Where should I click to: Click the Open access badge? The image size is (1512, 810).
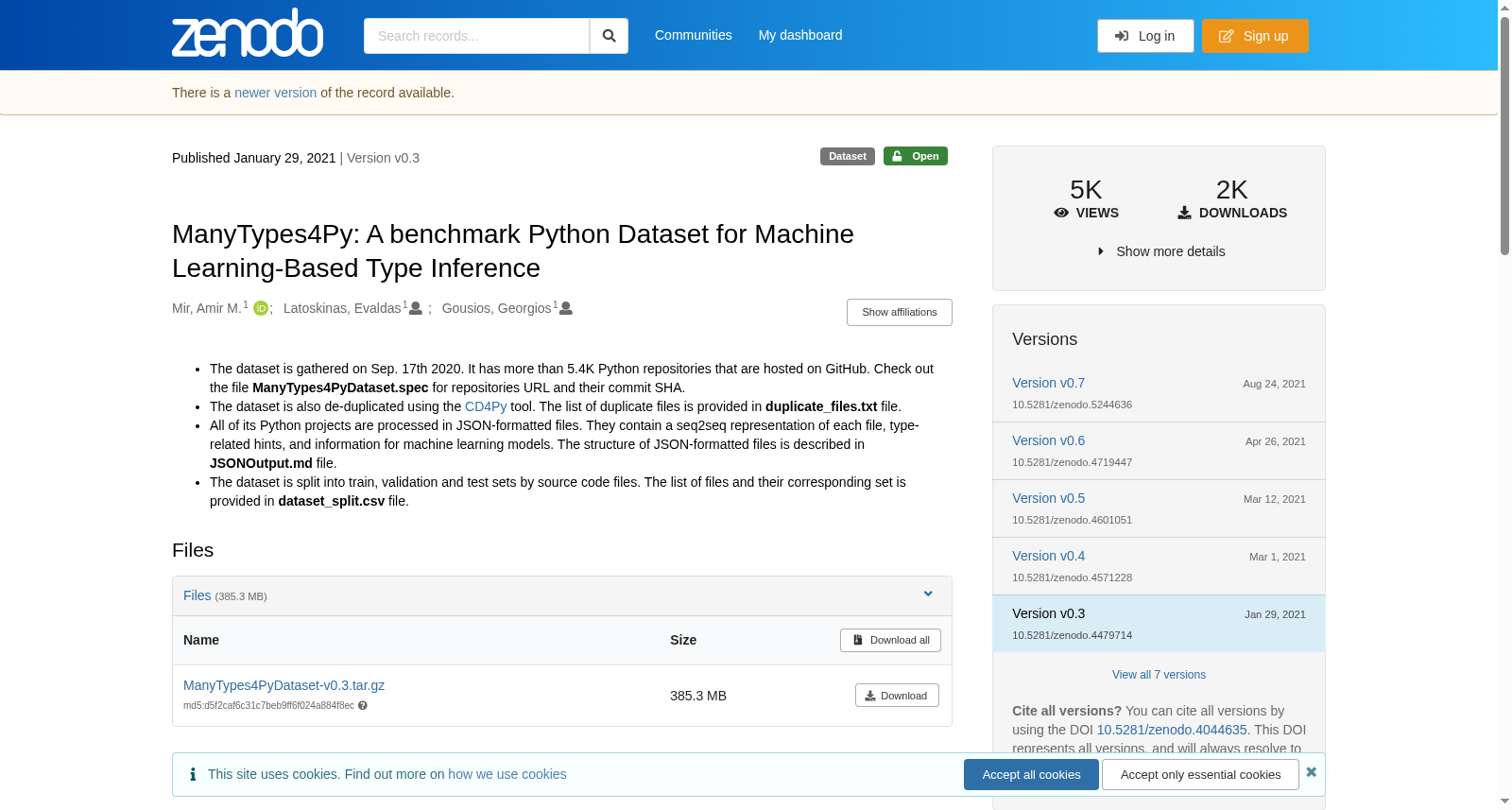pyautogui.click(x=915, y=156)
